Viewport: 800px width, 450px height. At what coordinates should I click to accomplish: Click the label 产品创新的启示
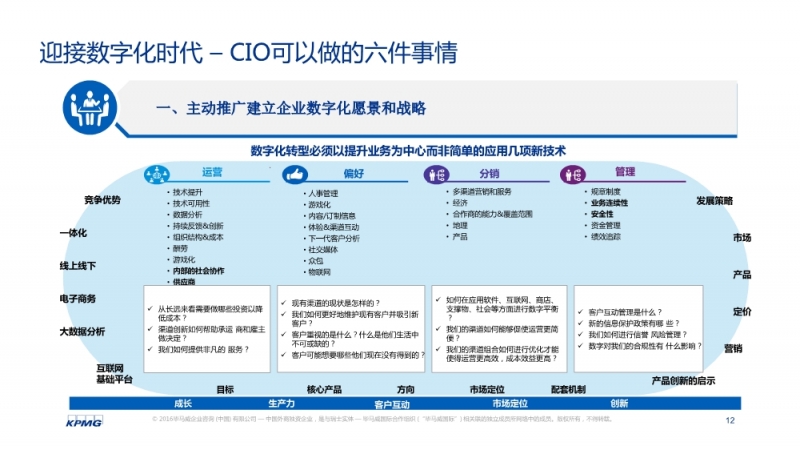point(683,381)
